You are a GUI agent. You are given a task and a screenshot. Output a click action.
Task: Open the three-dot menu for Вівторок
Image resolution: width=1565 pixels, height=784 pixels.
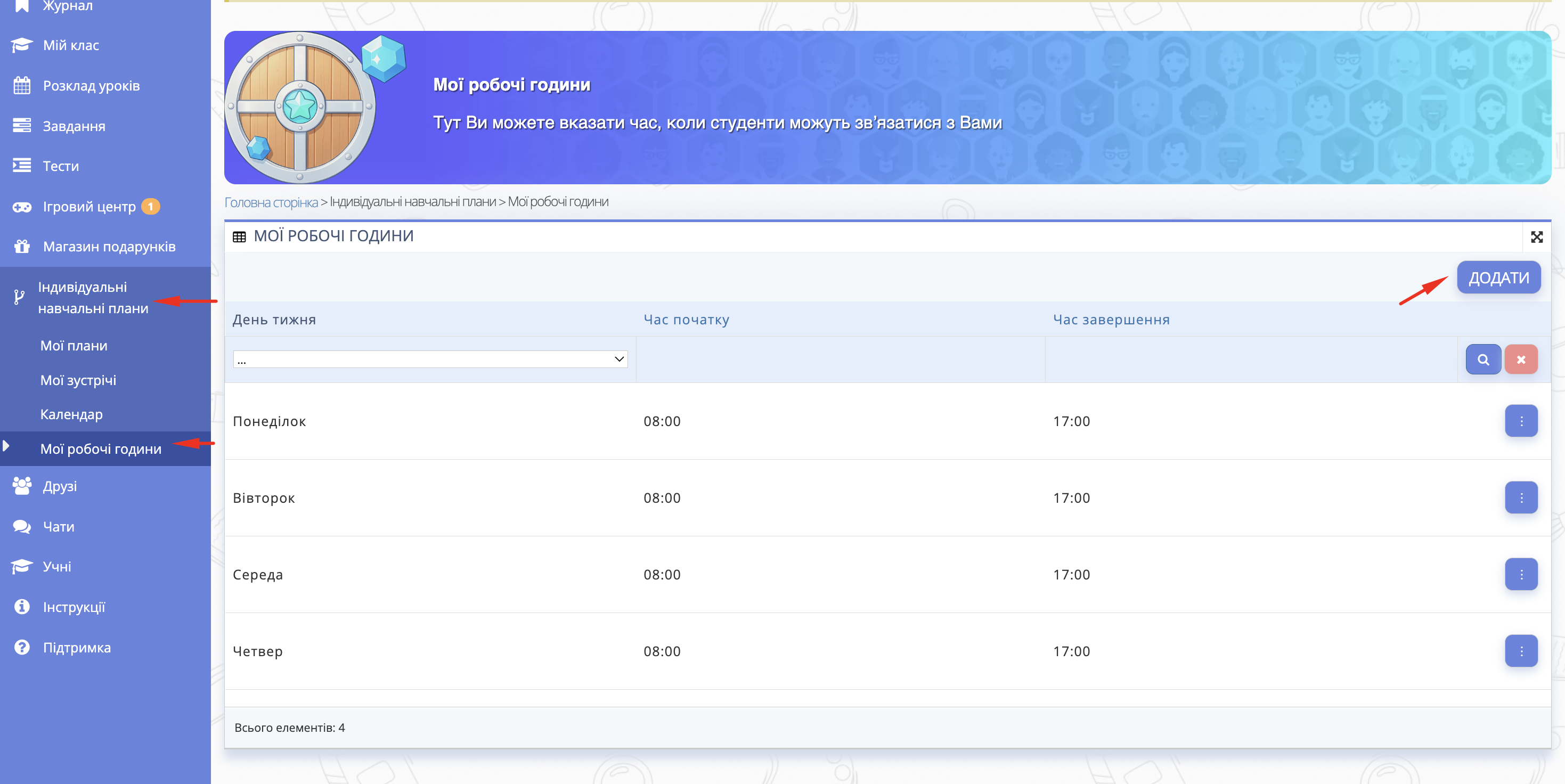coord(1521,497)
